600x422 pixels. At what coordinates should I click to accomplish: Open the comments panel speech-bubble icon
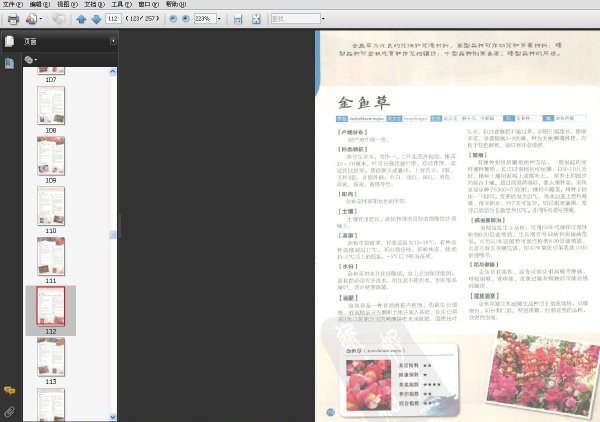click(x=9, y=391)
